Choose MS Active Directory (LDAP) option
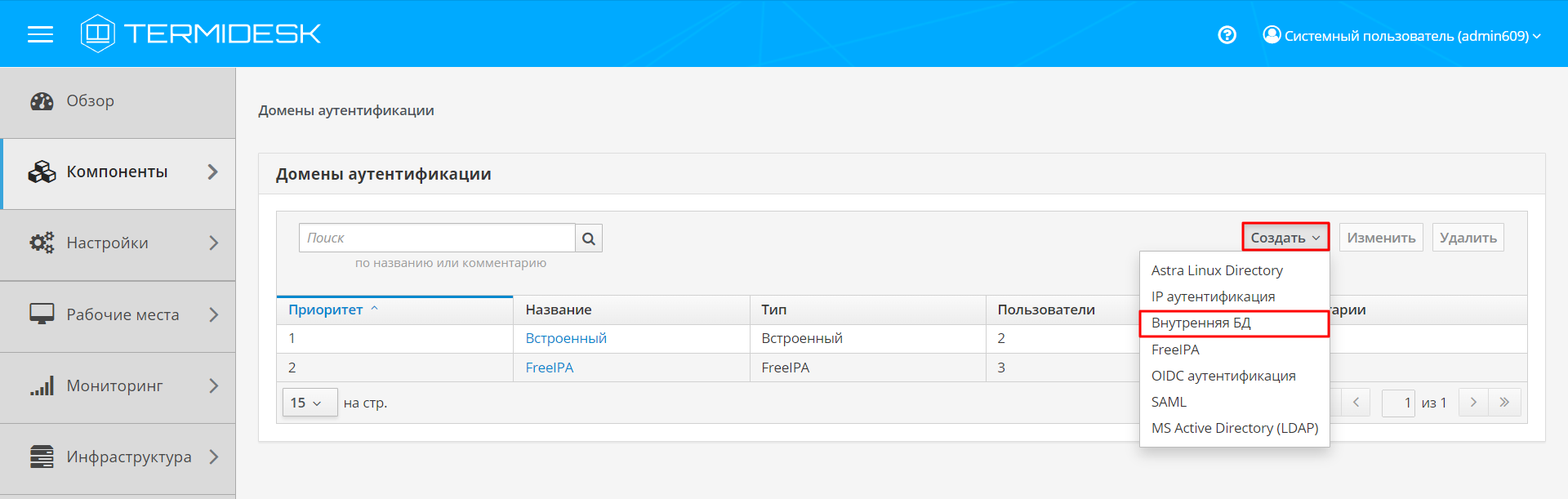1568x499 pixels. tap(1234, 428)
